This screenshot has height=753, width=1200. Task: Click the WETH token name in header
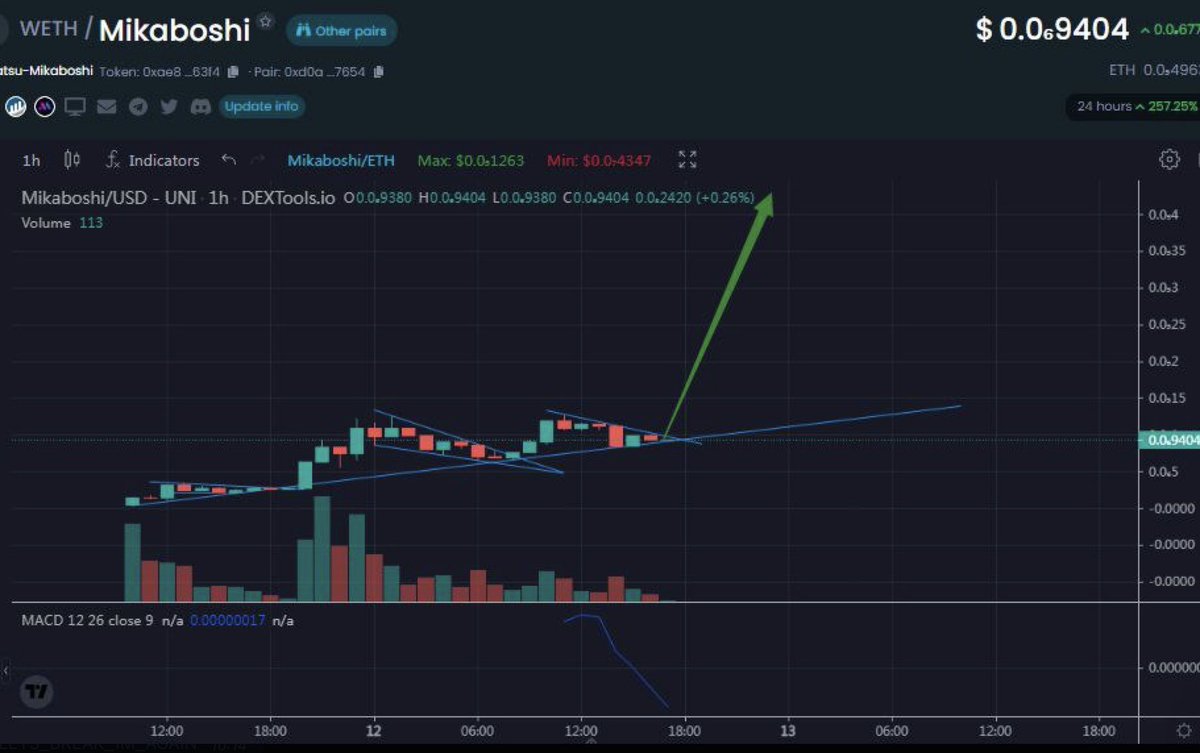coord(48,28)
